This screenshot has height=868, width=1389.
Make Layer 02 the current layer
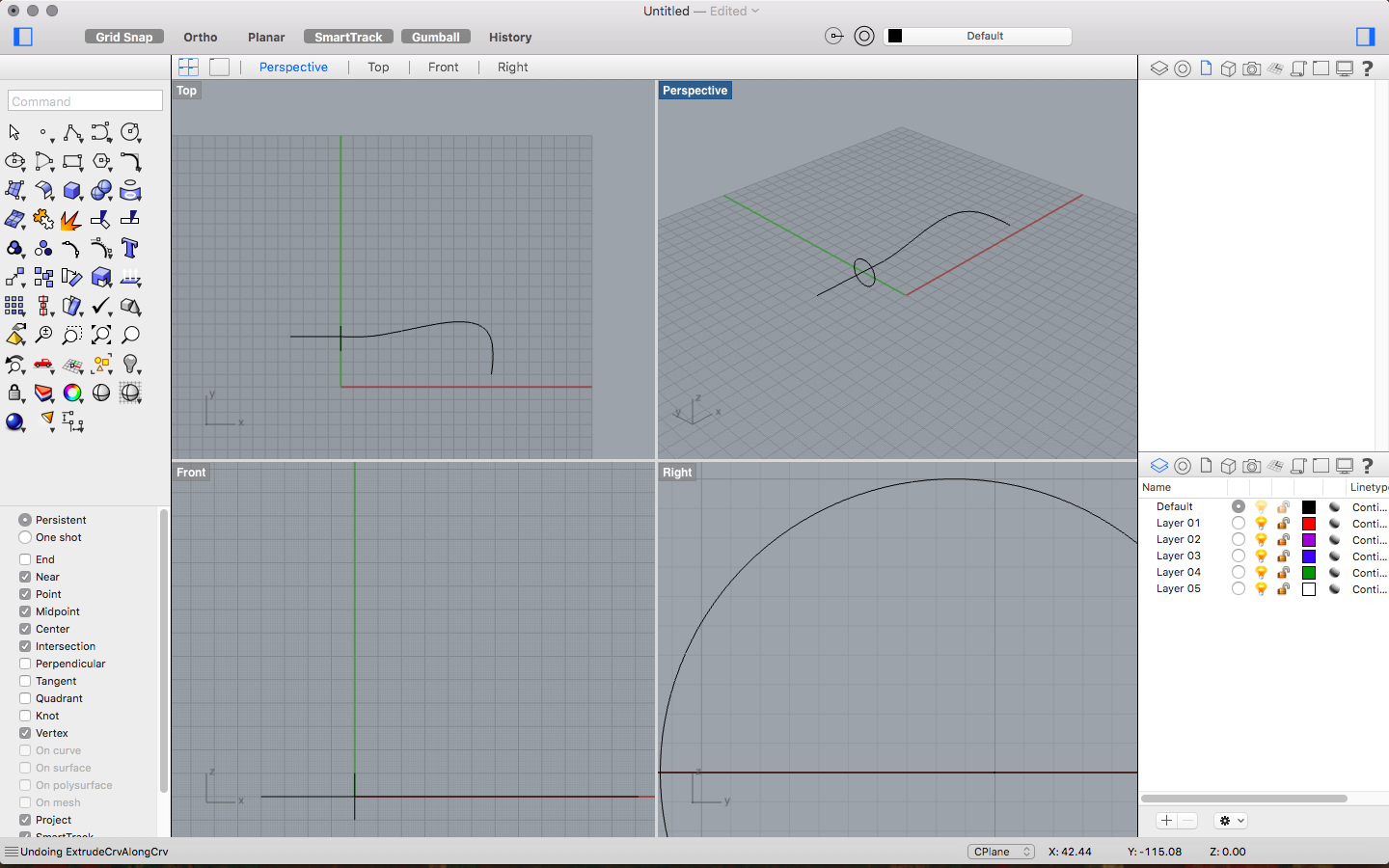[1238, 539]
